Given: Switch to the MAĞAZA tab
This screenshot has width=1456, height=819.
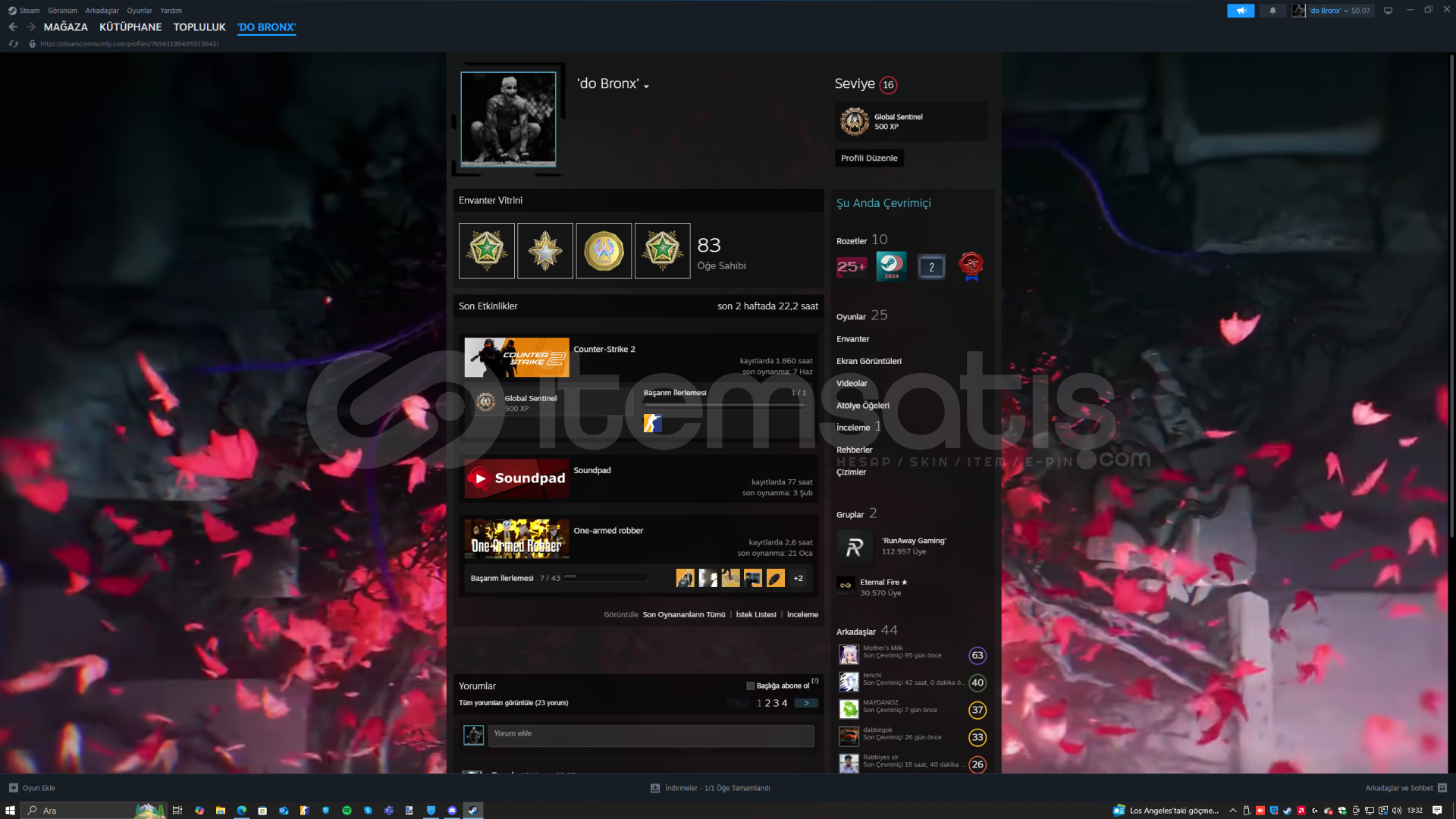Looking at the screenshot, I should click(x=66, y=27).
